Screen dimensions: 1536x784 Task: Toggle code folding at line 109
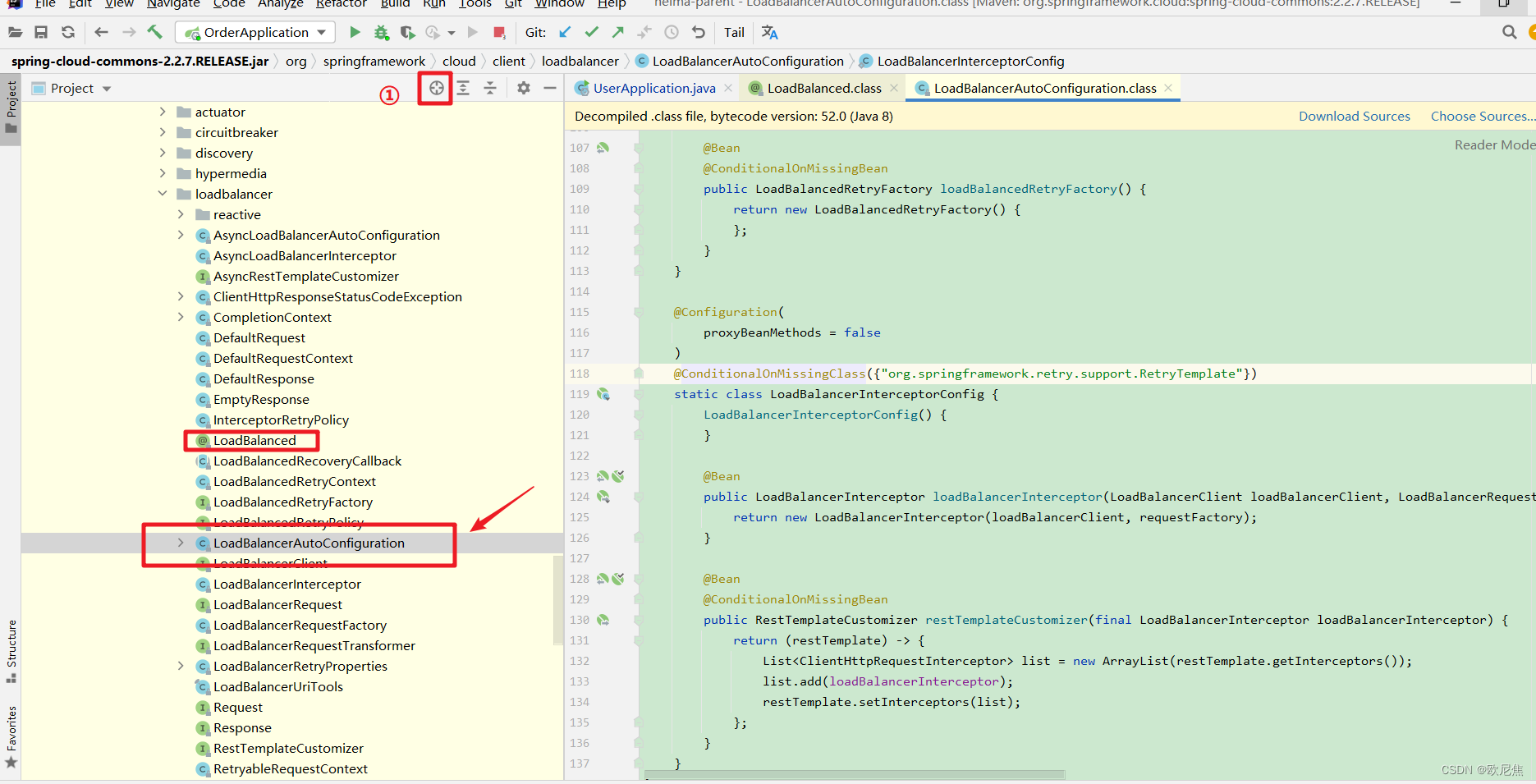[638, 189]
